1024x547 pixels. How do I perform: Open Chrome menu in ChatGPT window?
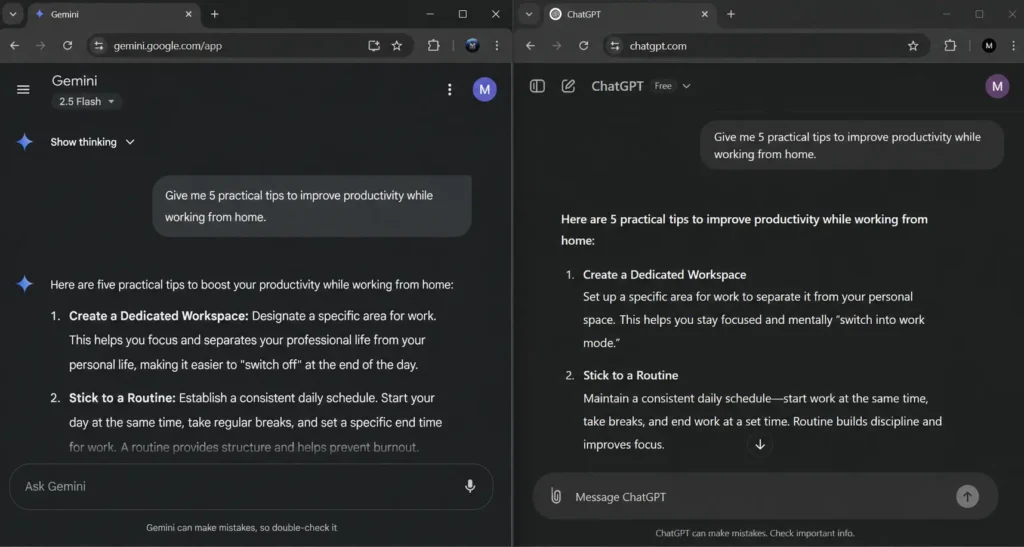[x=1014, y=46]
